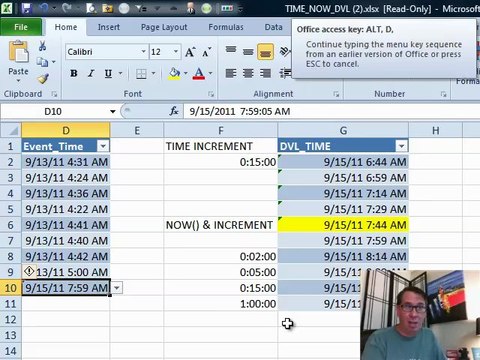Image resolution: width=480 pixels, height=360 pixels.
Task: Open the font size 12 dropdown
Action: [x=176, y=52]
